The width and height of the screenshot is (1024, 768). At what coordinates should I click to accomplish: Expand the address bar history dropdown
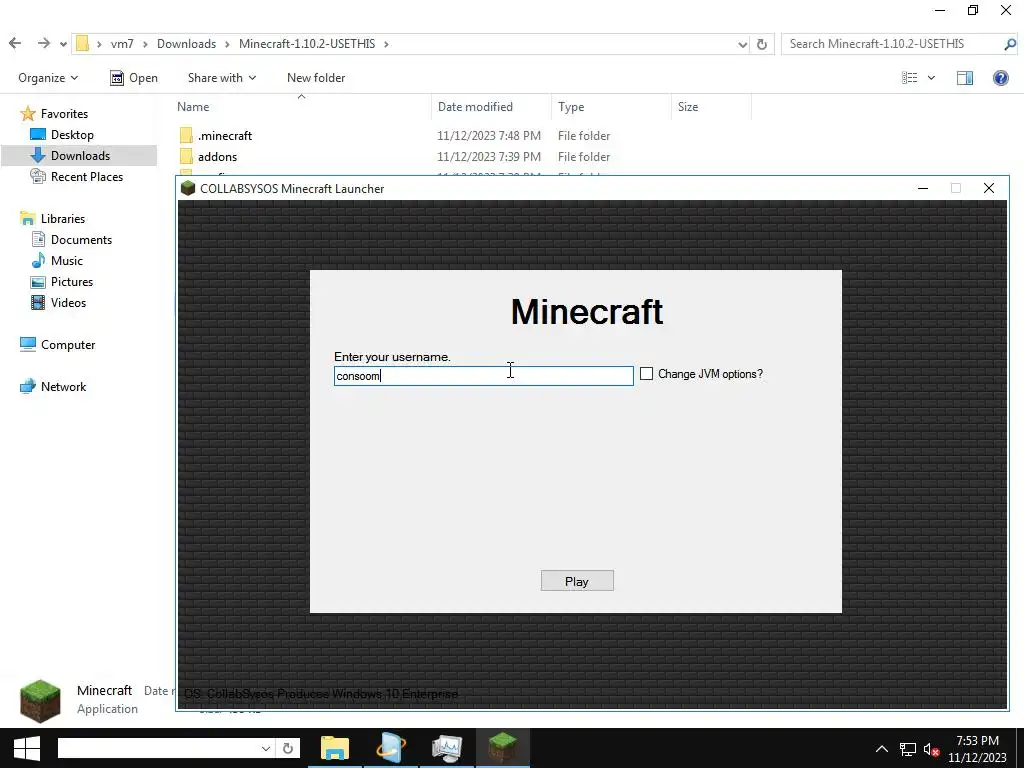(743, 44)
